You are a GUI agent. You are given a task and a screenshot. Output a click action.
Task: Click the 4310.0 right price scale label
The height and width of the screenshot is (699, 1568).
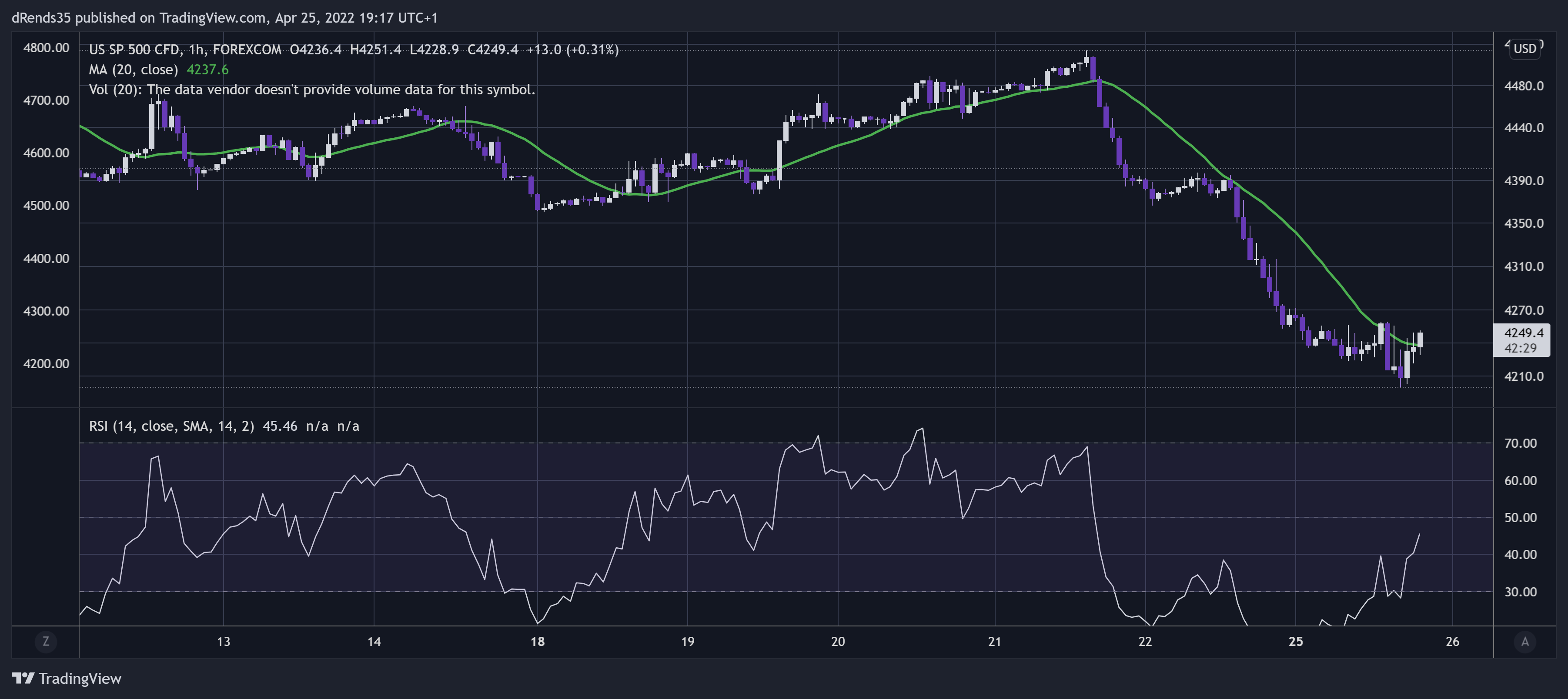point(1524,266)
